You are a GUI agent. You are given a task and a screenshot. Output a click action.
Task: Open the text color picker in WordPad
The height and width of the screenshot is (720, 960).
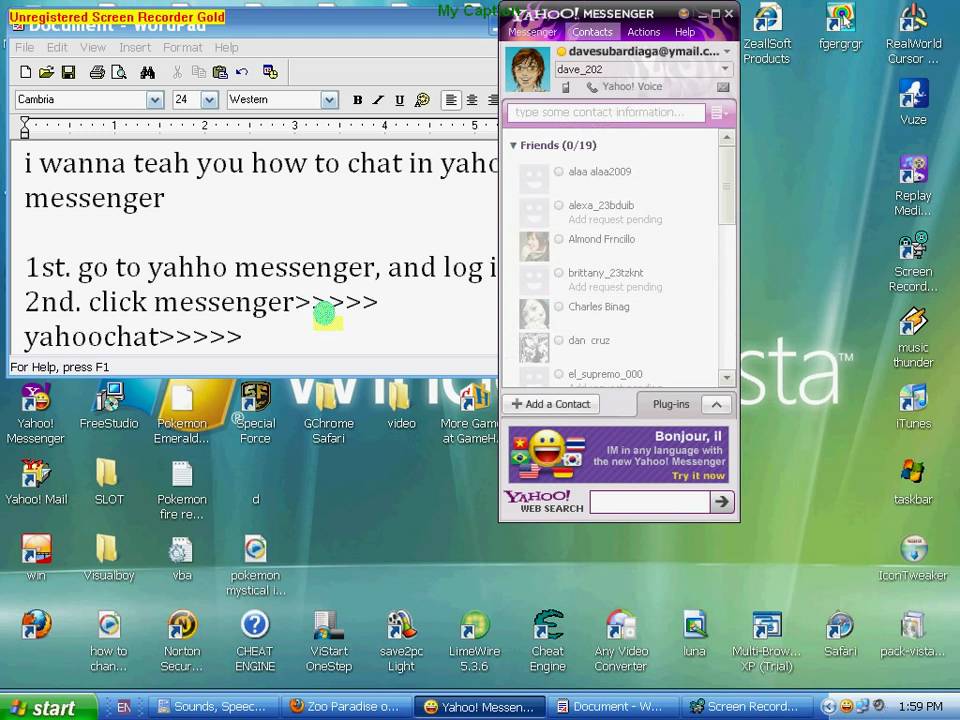422,100
